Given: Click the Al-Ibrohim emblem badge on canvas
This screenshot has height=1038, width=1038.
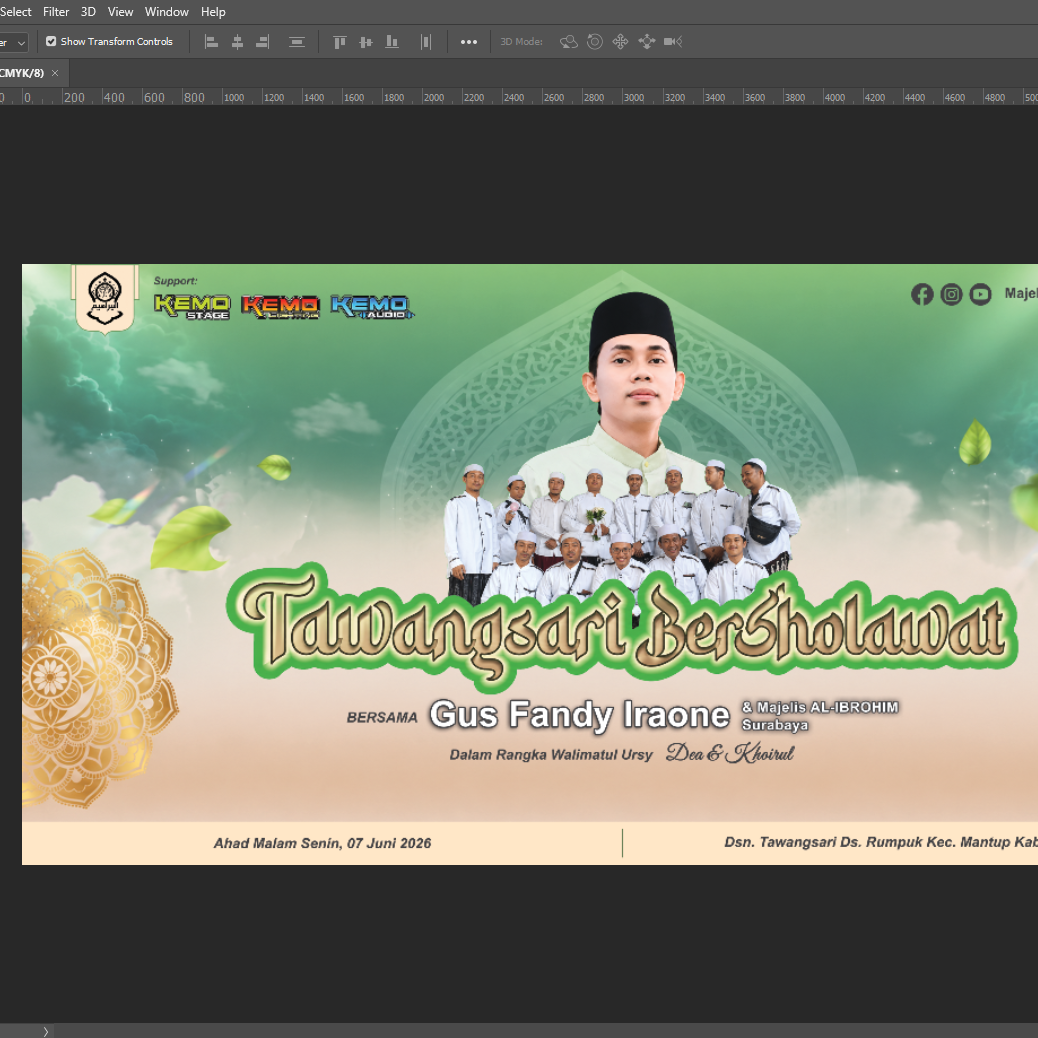Looking at the screenshot, I should [x=105, y=299].
